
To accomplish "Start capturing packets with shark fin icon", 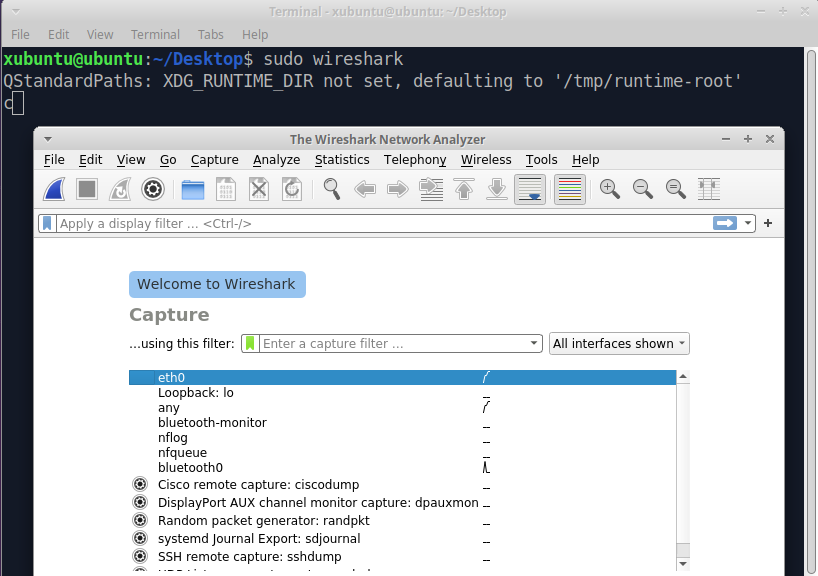I will [x=54, y=189].
